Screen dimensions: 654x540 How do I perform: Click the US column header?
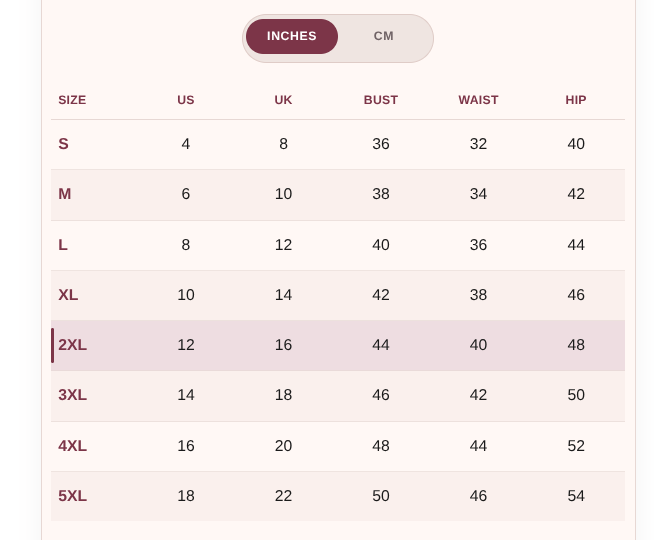[x=186, y=100]
